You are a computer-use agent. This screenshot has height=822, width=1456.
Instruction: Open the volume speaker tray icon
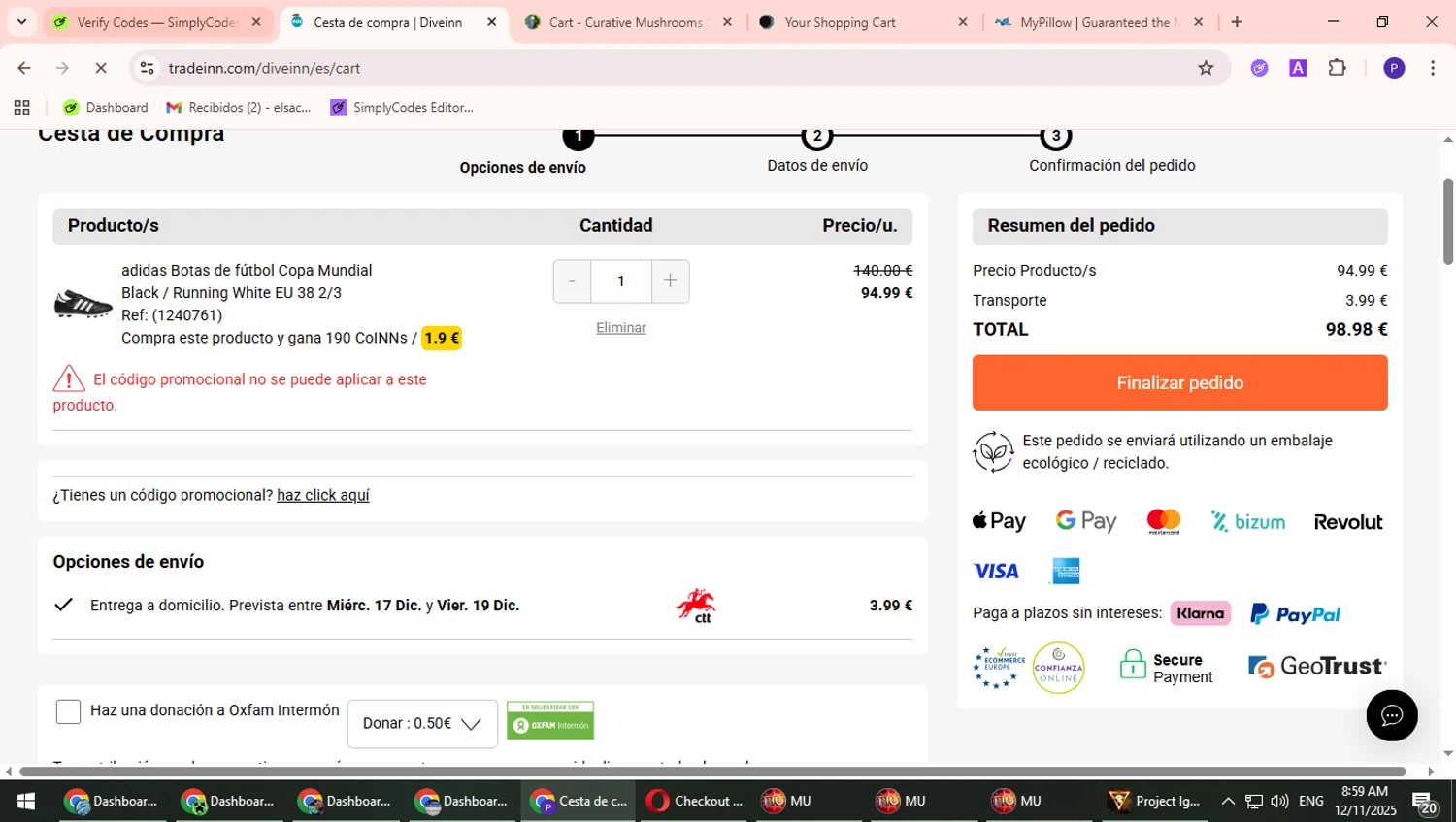[1279, 801]
